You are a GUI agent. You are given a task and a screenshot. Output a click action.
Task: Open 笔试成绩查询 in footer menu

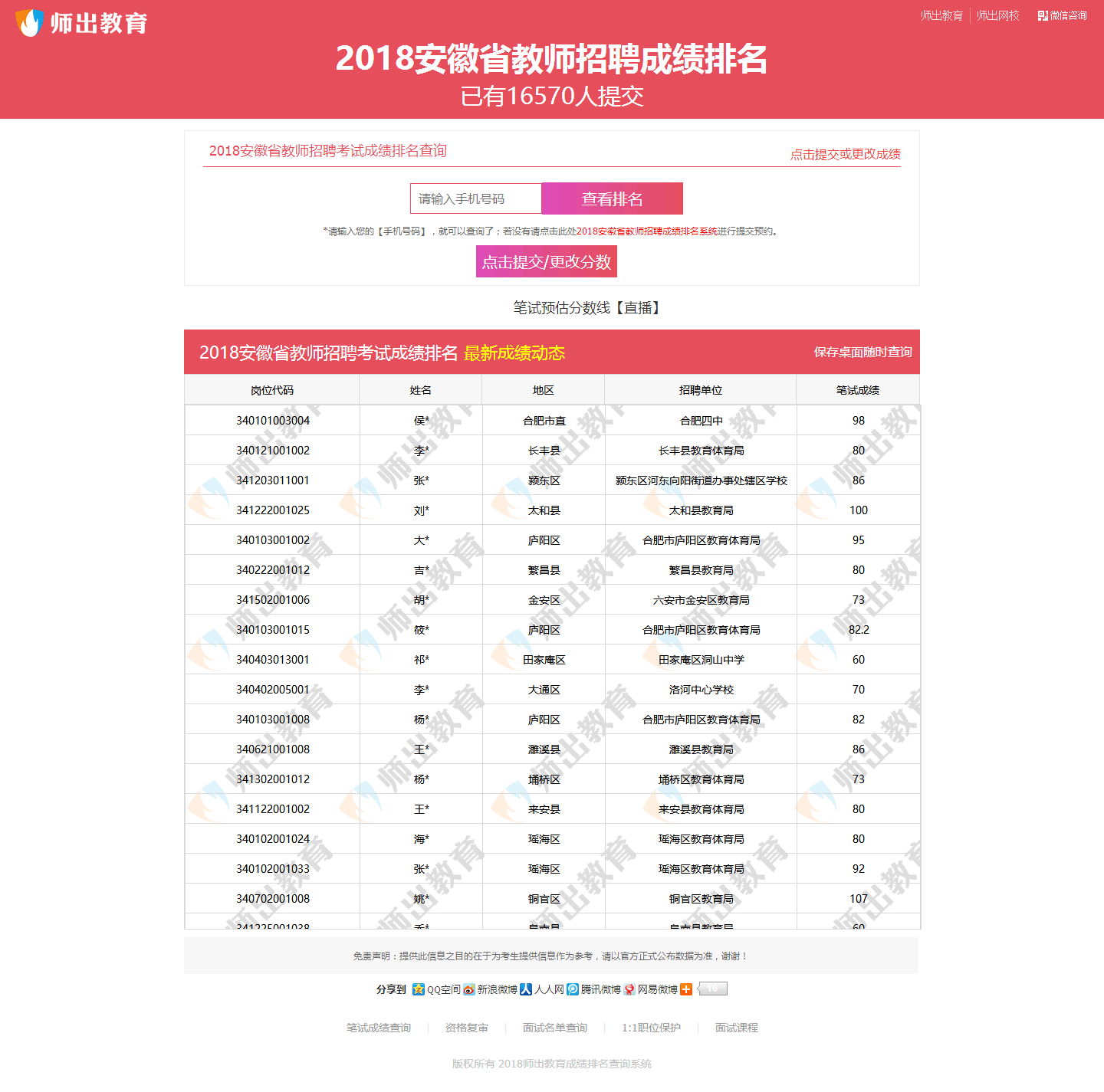click(x=379, y=1028)
